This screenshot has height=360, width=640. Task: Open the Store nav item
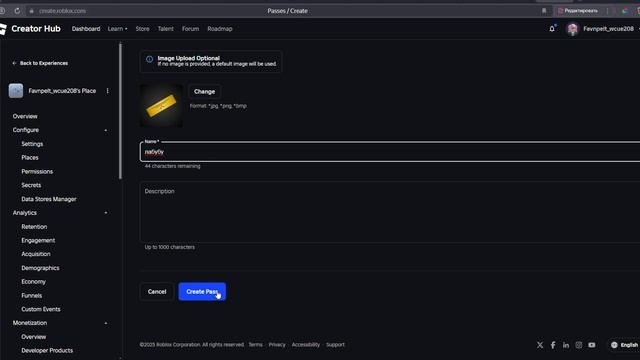point(142,29)
